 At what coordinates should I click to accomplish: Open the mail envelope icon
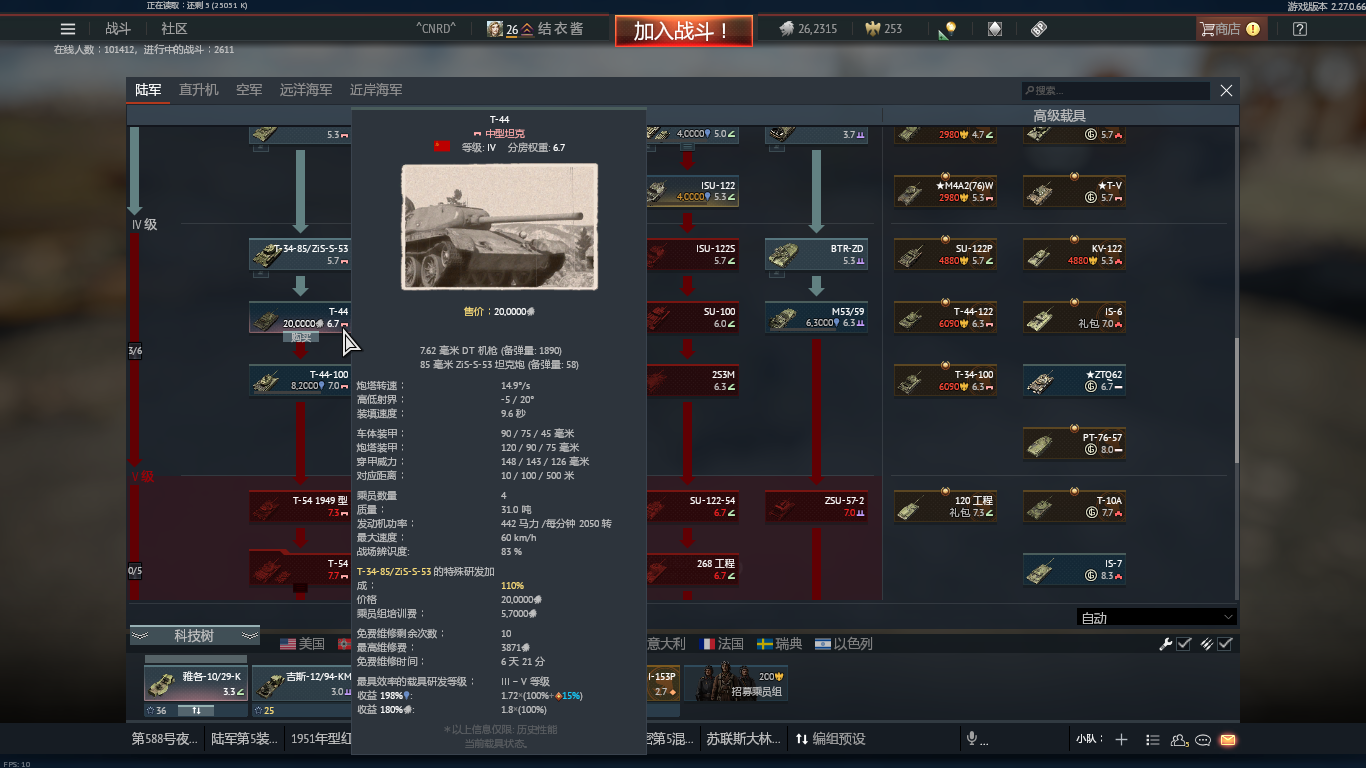click(x=1227, y=740)
